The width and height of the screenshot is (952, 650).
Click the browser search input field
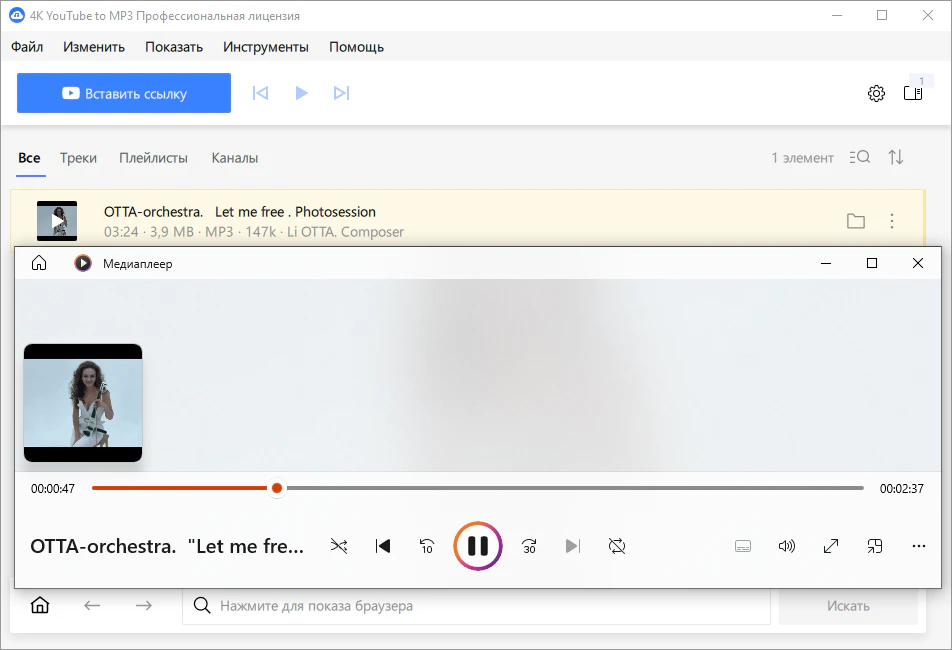click(x=476, y=606)
